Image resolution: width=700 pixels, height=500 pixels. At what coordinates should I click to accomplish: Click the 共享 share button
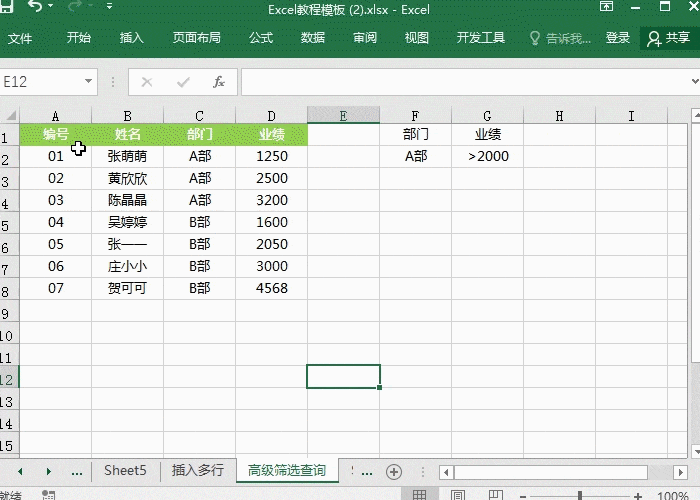click(669, 38)
